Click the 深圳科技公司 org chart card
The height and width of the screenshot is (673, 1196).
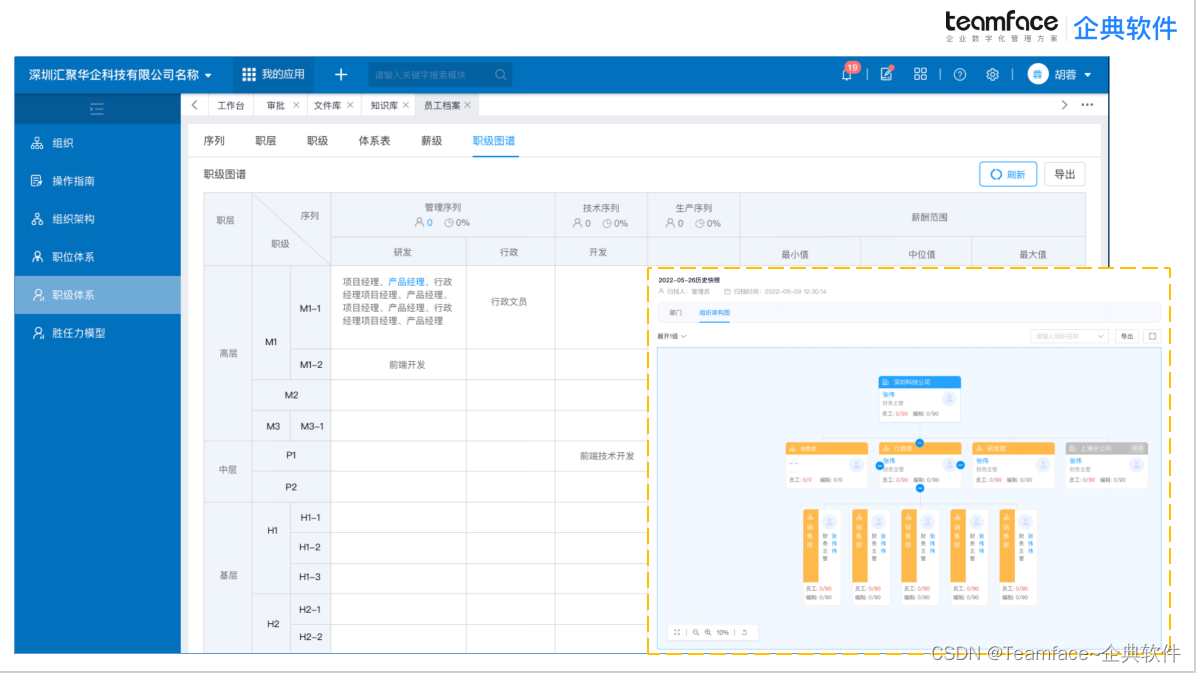tap(919, 398)
